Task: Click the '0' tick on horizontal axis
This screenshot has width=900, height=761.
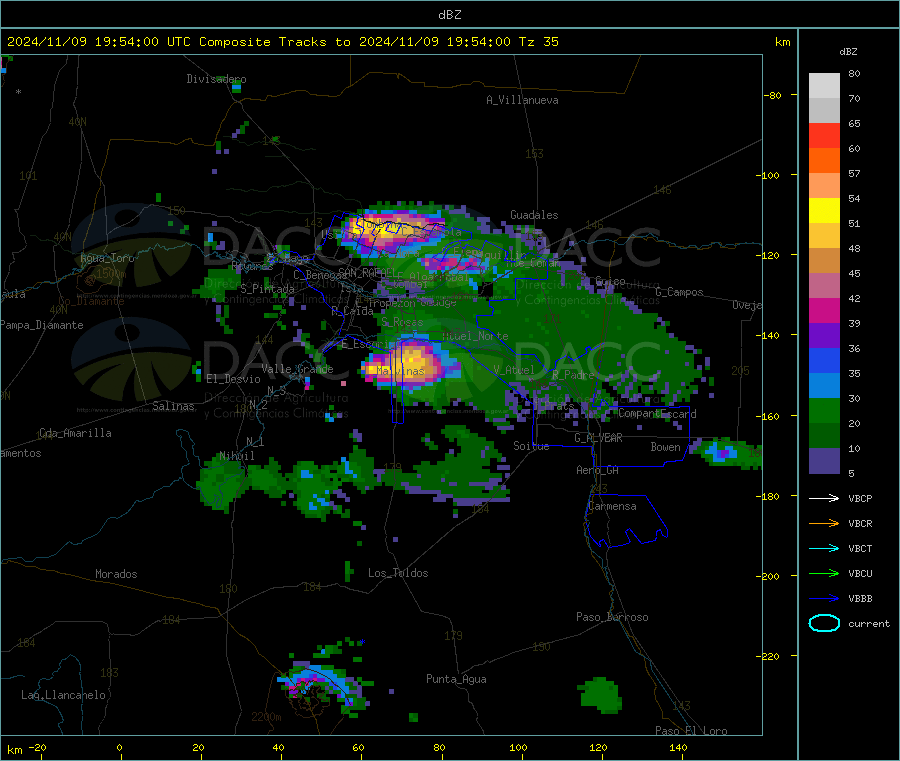Action: click(x=119, y=747)
